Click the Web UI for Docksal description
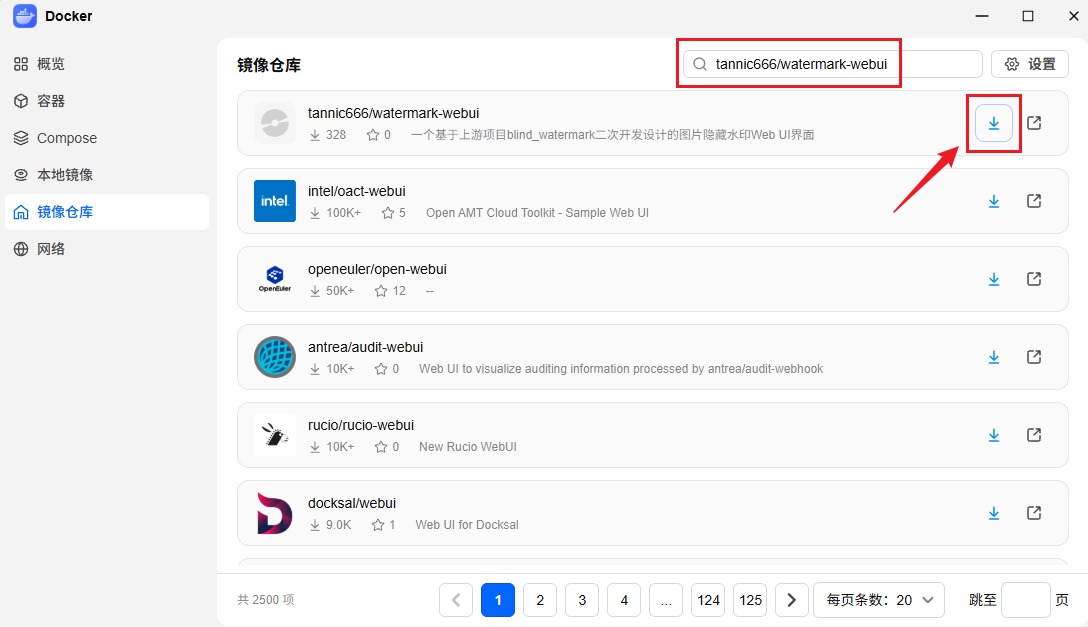Image resolution: width=1088 pixels, height=627 pixels. (x=467, y=525)
